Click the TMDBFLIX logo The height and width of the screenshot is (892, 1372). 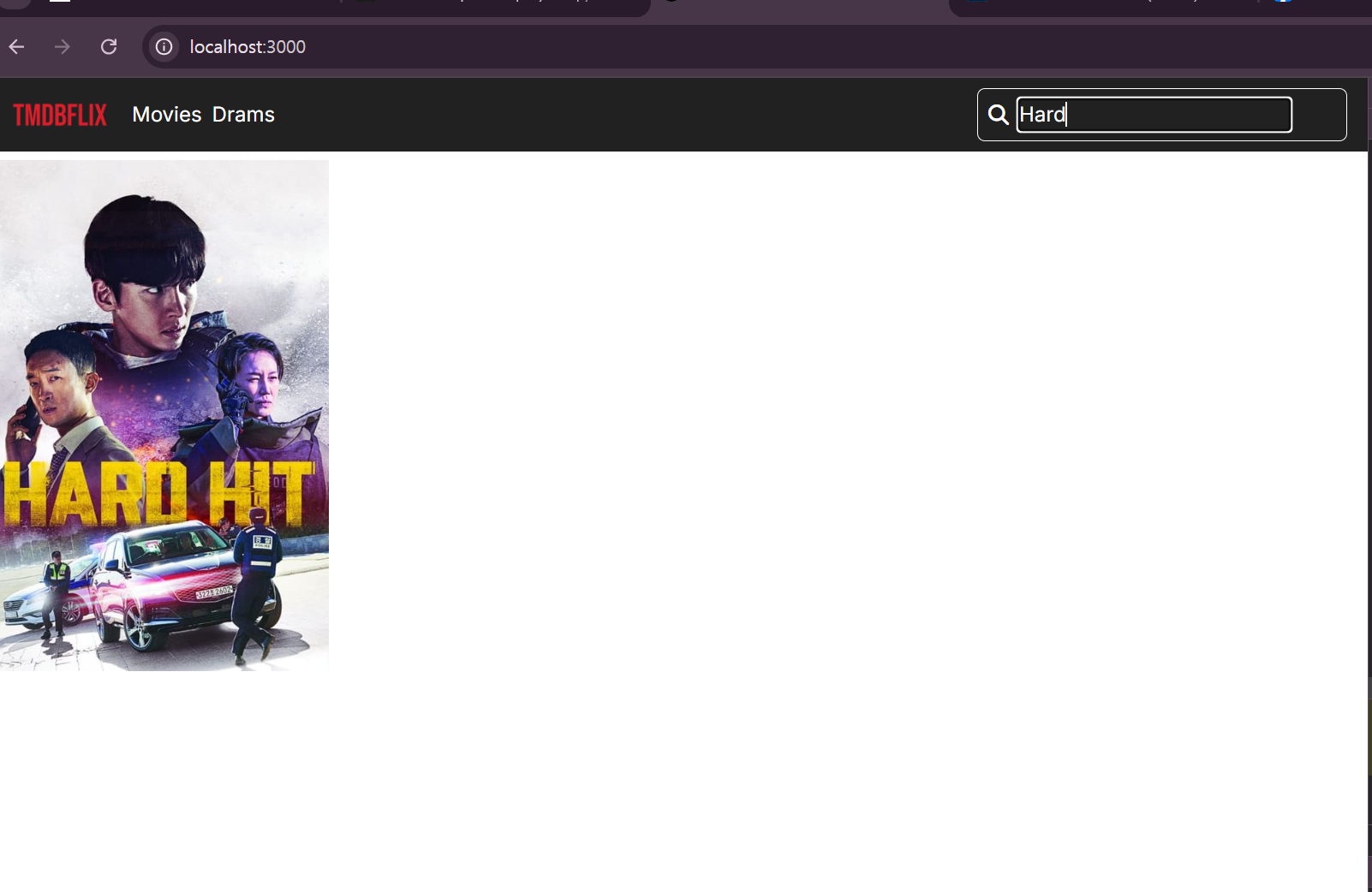(60, 115)
